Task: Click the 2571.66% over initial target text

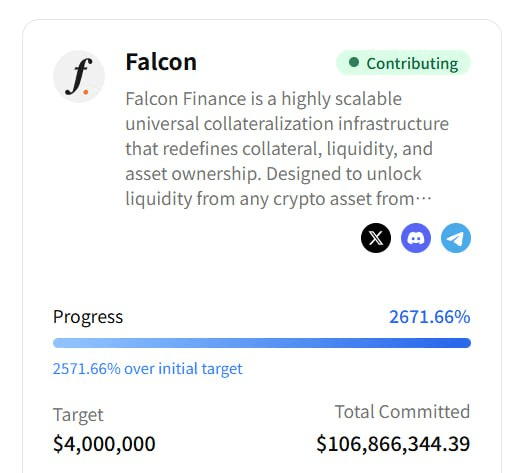Action: pos(148,369)
